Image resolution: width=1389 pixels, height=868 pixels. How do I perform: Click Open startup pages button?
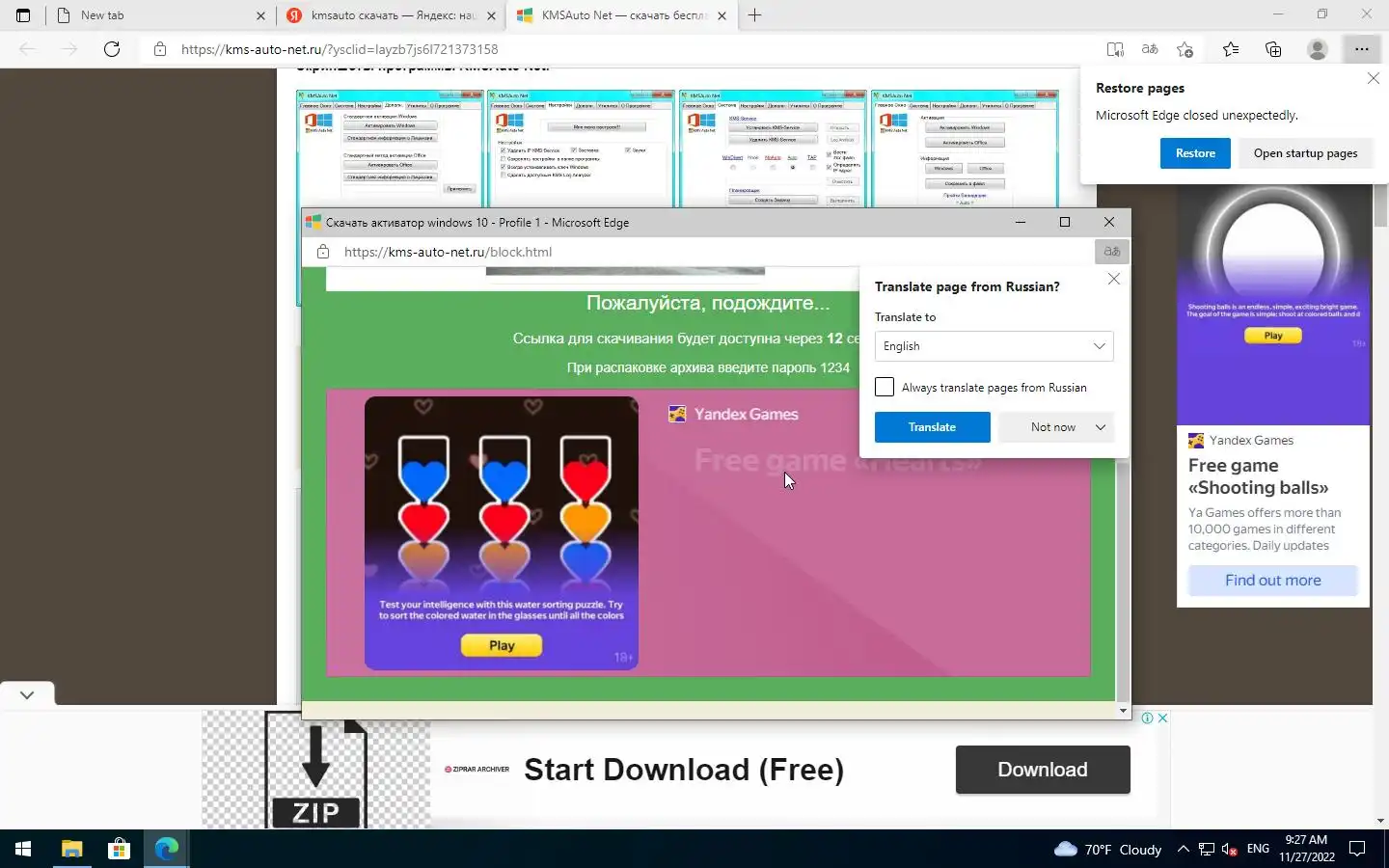[x=1305, y=153]
